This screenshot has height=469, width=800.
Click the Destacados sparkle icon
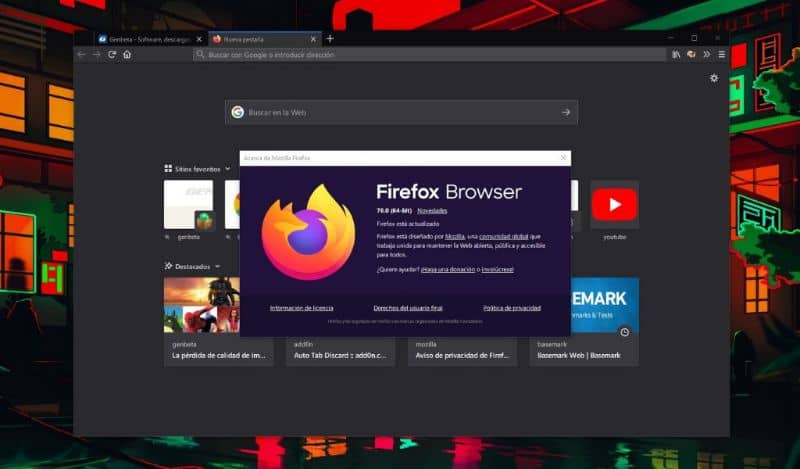click(x=168, y=266)
